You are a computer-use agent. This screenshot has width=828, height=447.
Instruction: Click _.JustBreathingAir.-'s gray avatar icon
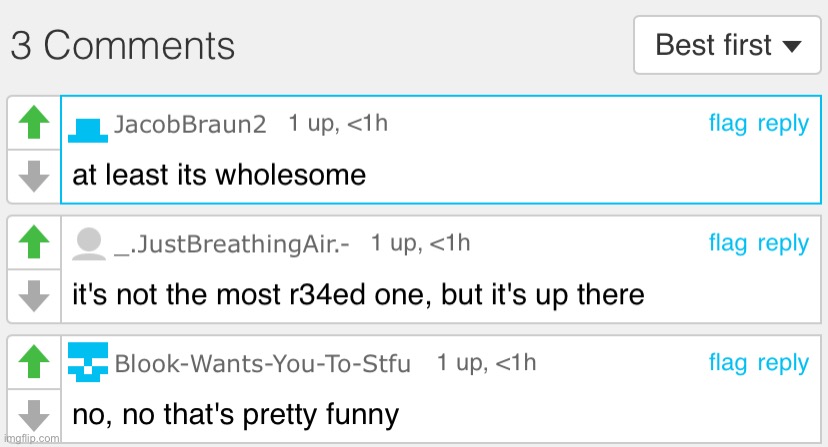(88, 244)
